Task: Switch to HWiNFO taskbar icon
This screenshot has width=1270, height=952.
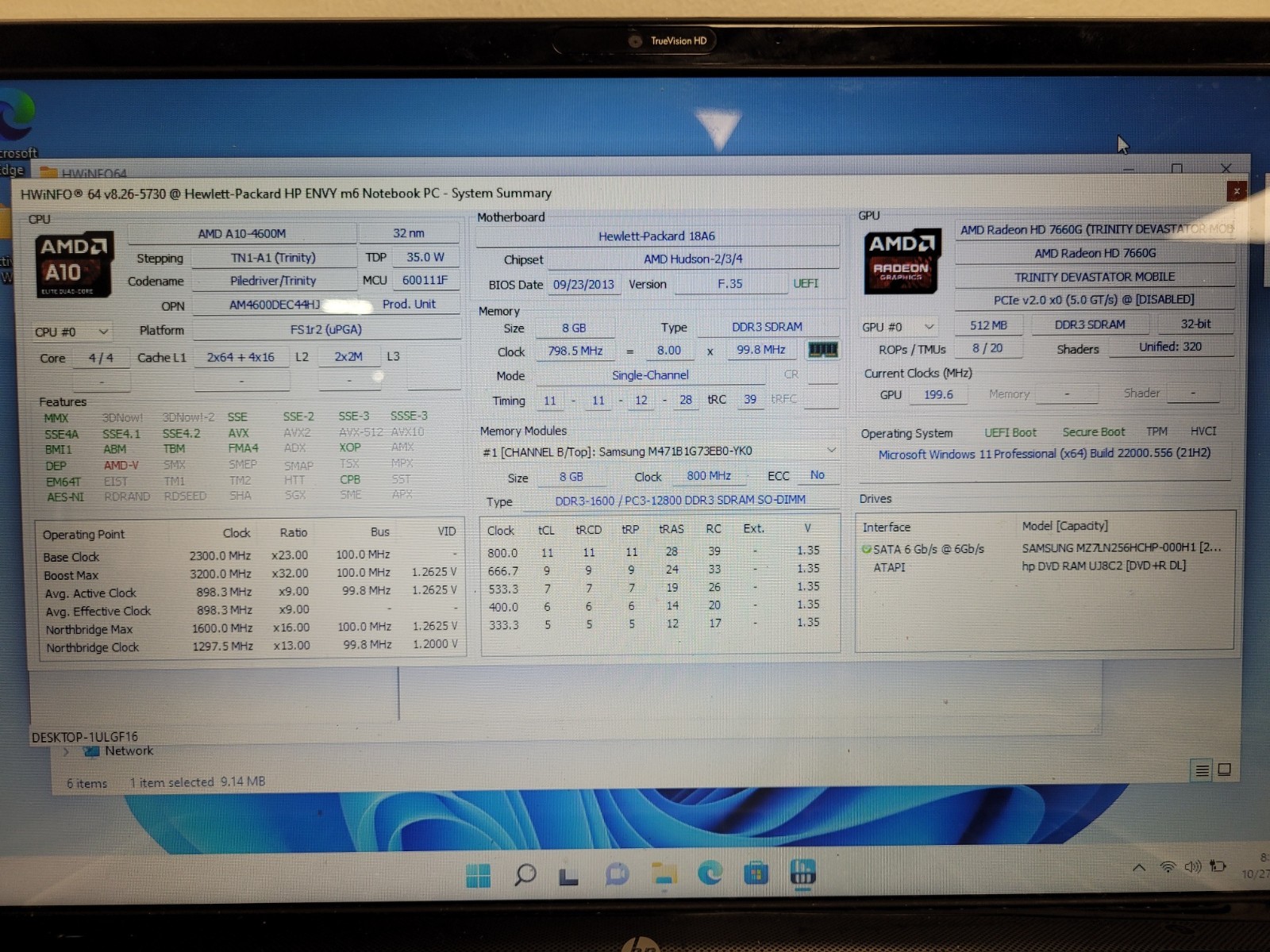Action: point(803,873)
